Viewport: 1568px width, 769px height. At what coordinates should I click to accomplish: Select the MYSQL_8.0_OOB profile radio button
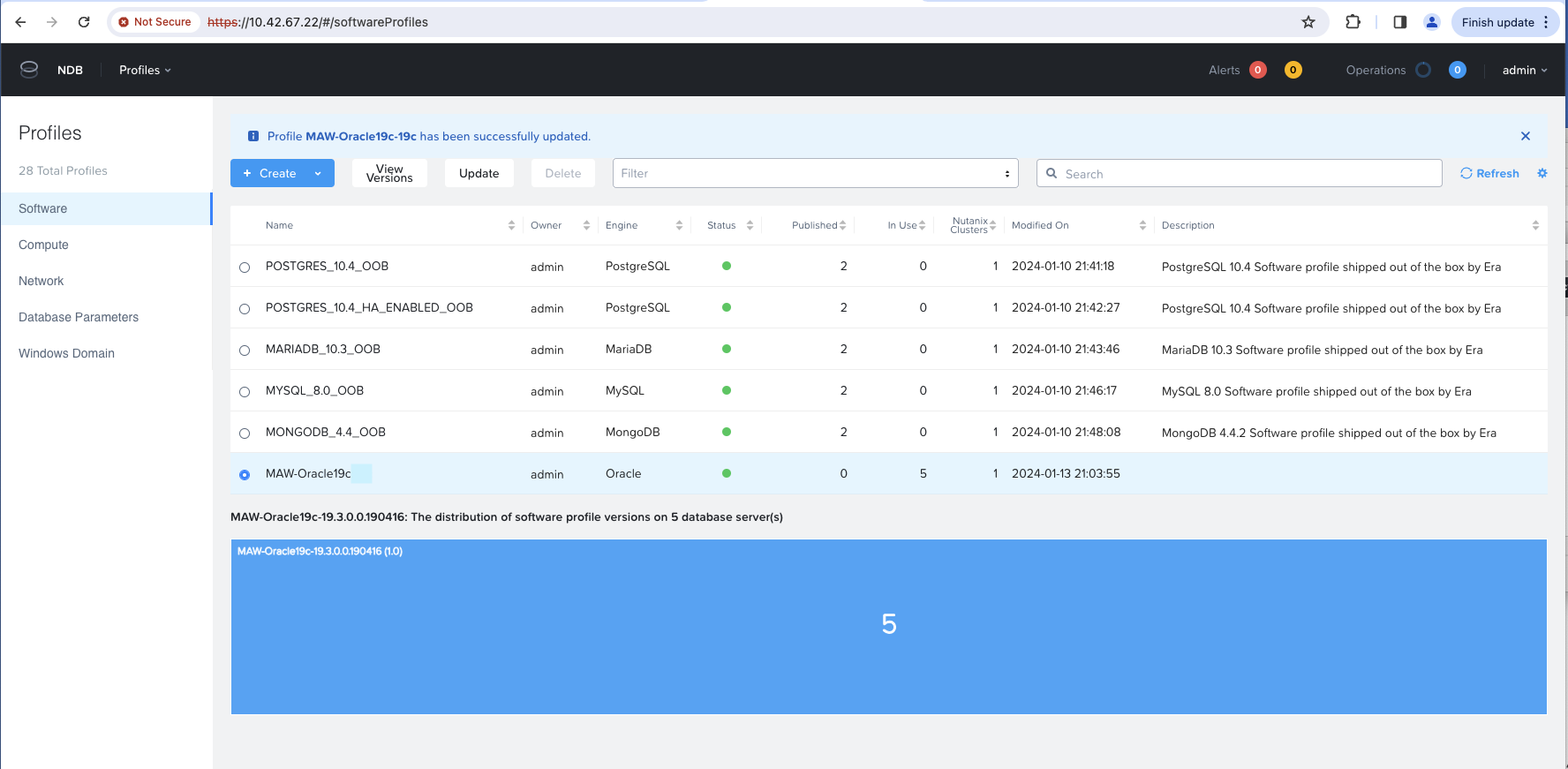click(x=245, y=392)
